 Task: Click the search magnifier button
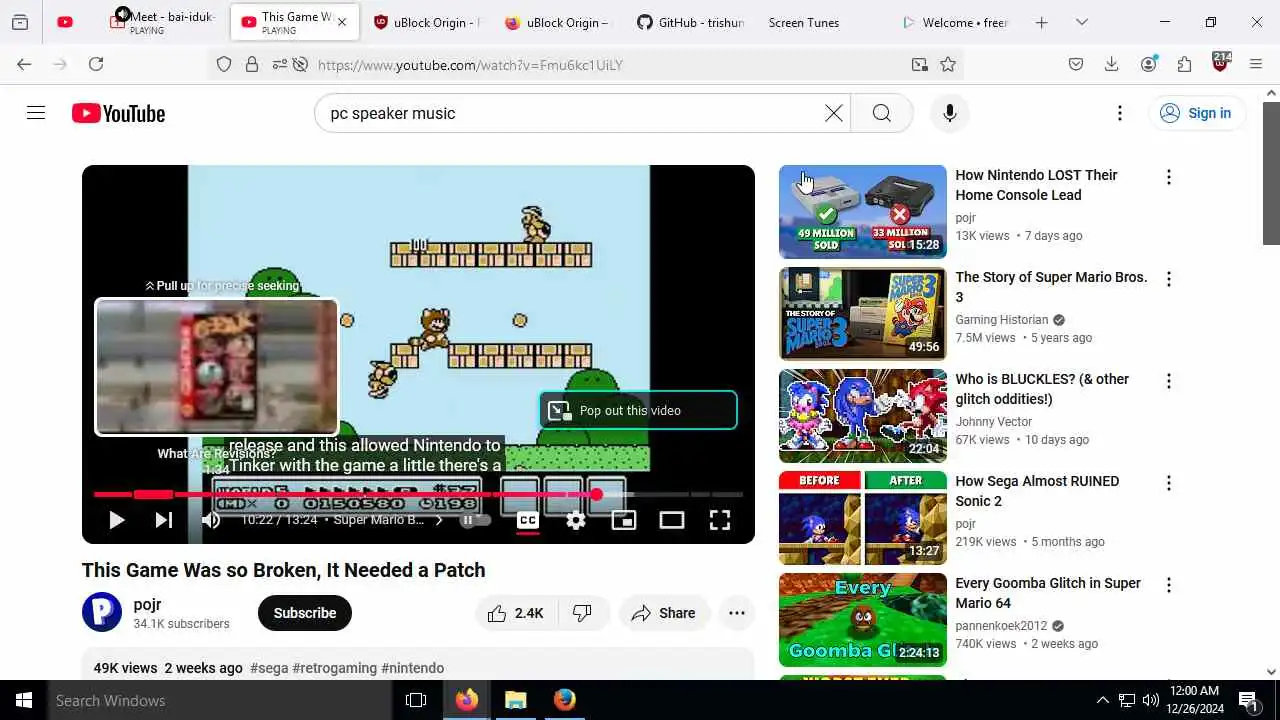(x=881, y=113)
